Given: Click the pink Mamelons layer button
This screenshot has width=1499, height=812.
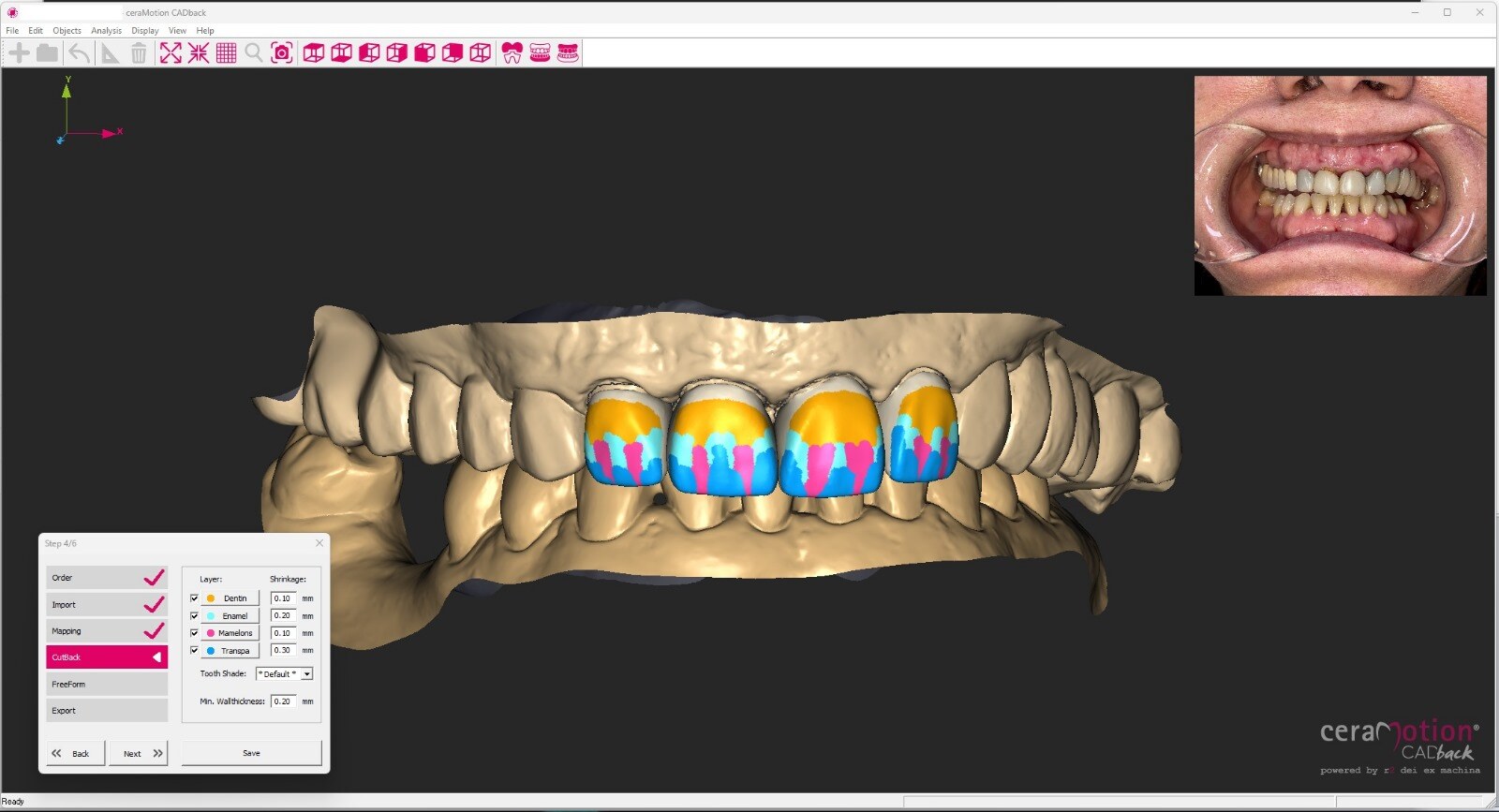Looking at the screenshot, I should coord(230,633).
